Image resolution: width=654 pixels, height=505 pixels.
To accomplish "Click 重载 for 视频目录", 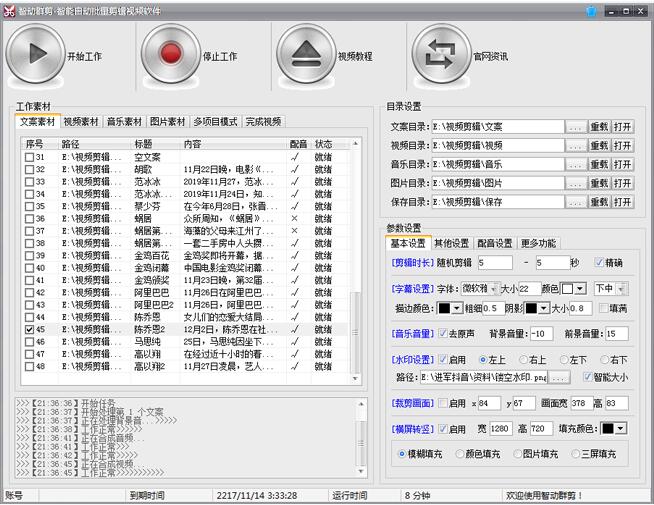I will tap(599, 146).
